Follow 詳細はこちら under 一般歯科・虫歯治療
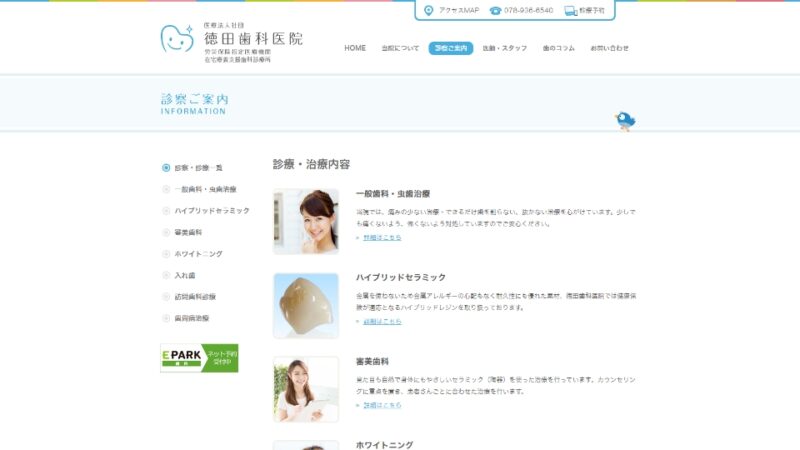The width and height of the screenshot is (800, 450). (382, 238)
